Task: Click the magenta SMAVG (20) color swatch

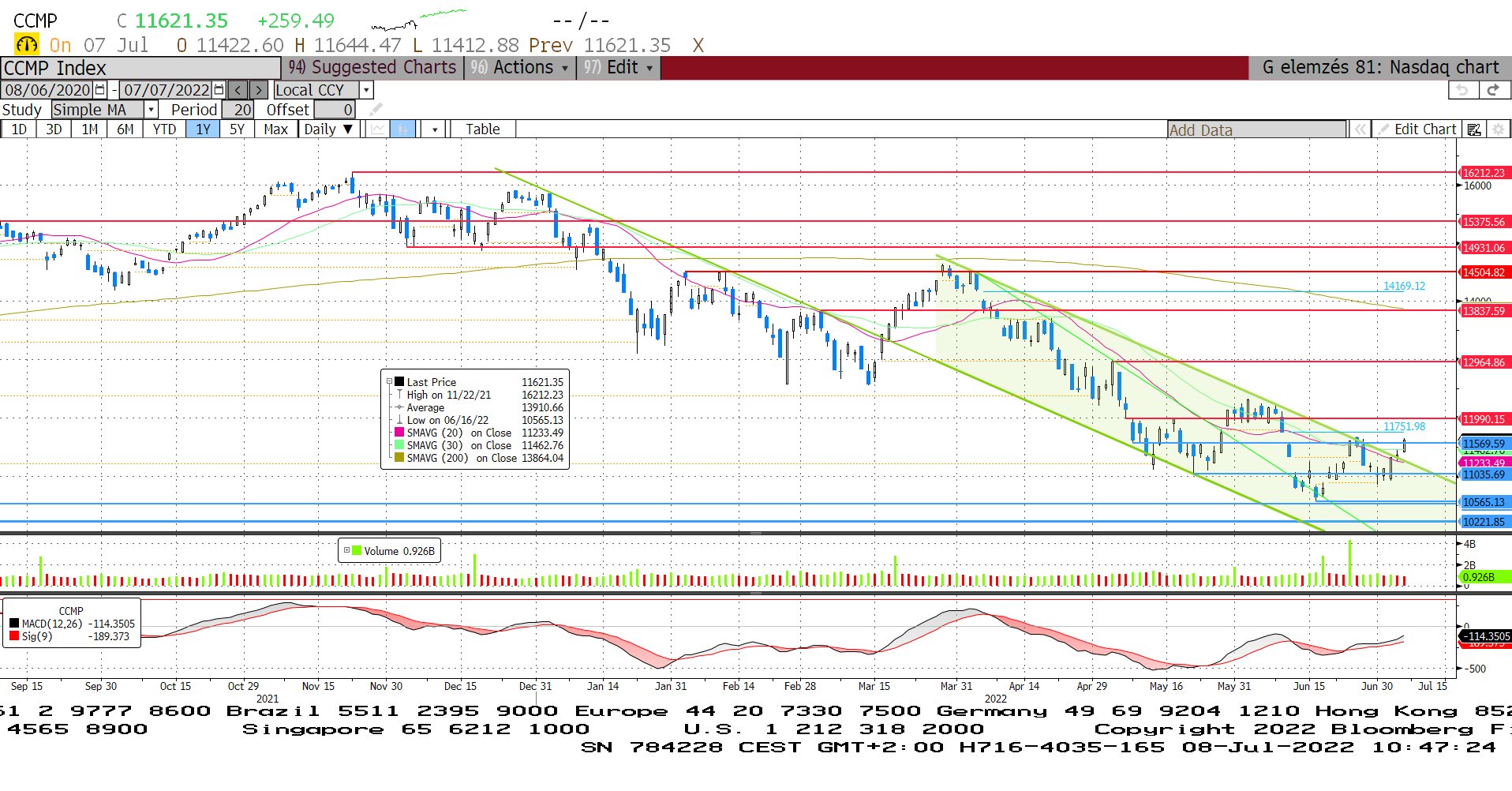Action: pos(399,433)
